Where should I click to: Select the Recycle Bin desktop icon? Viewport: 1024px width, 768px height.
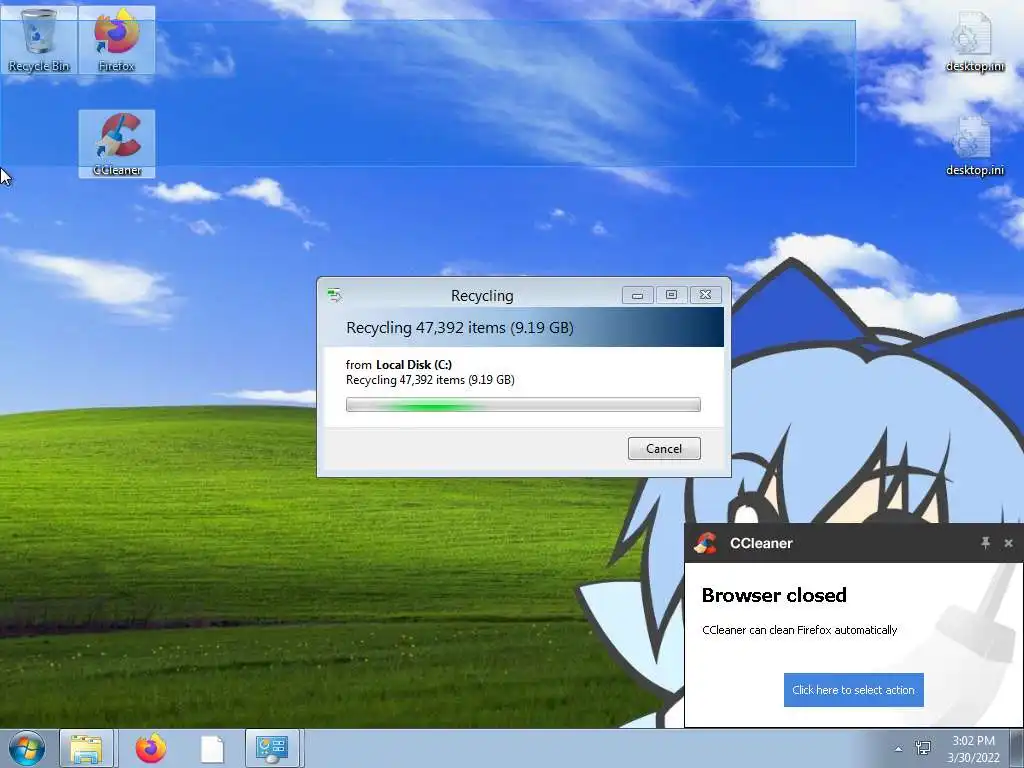(x=39, y=40)
